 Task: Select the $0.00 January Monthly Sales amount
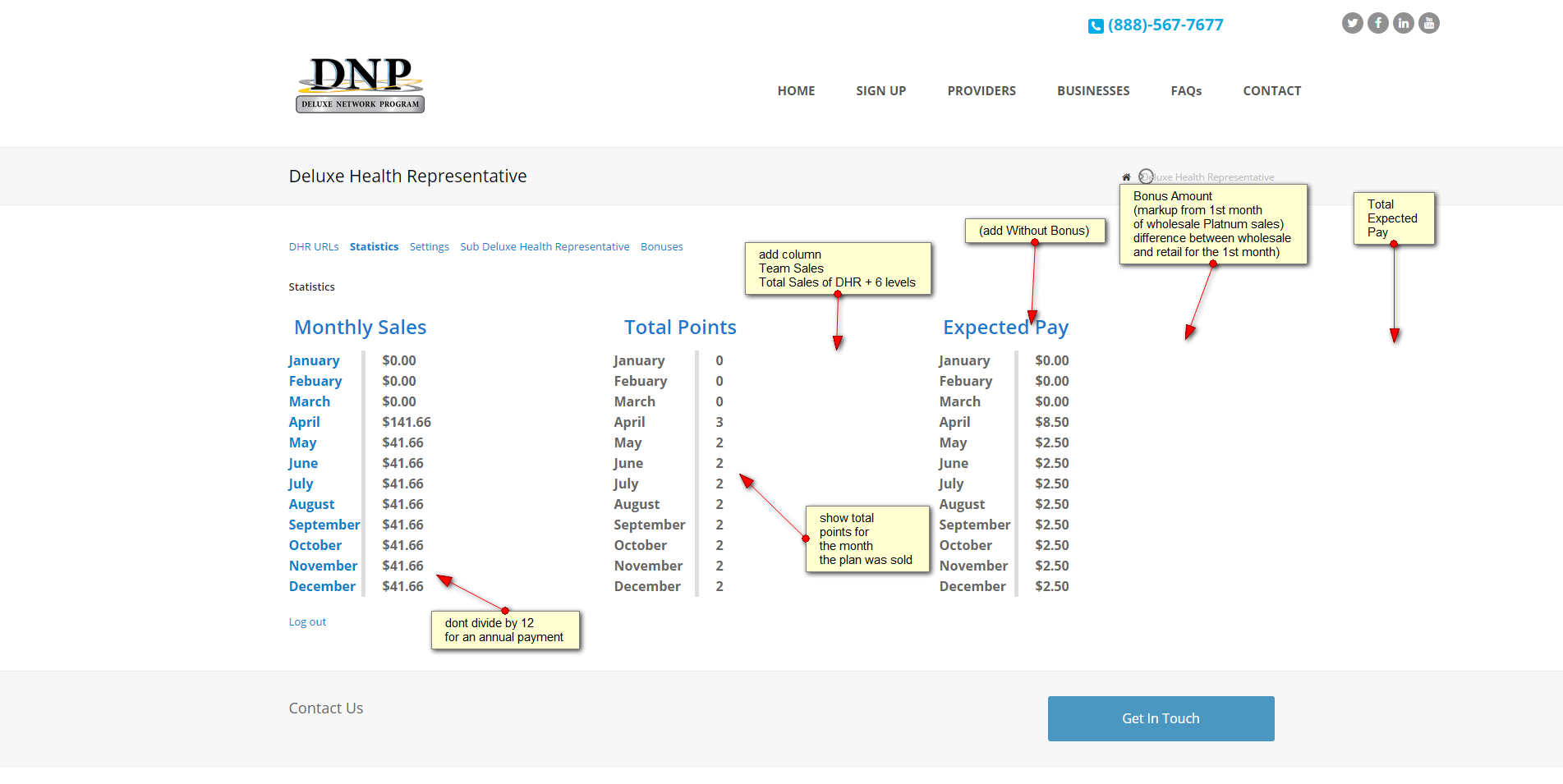click(399, 360)
